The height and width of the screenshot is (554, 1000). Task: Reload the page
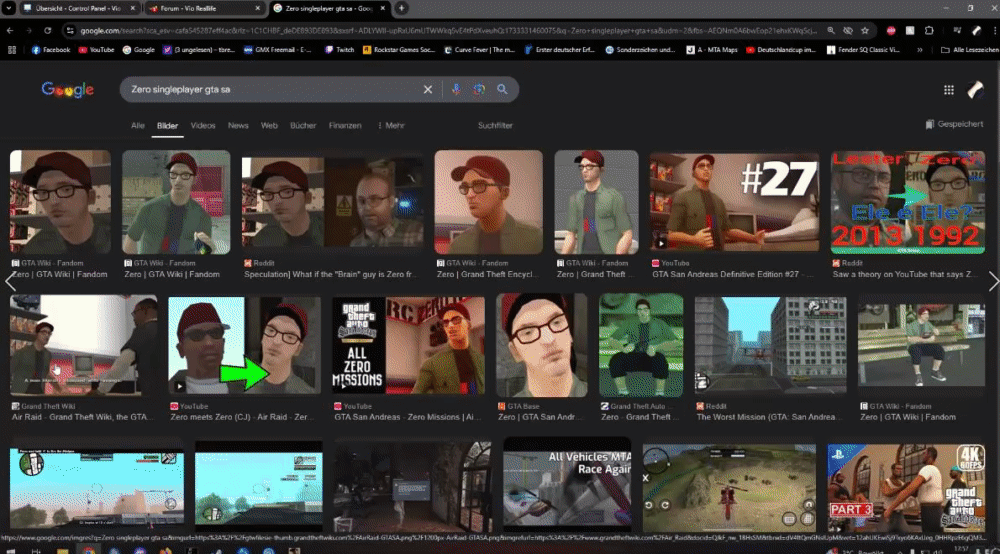(47, 31)
